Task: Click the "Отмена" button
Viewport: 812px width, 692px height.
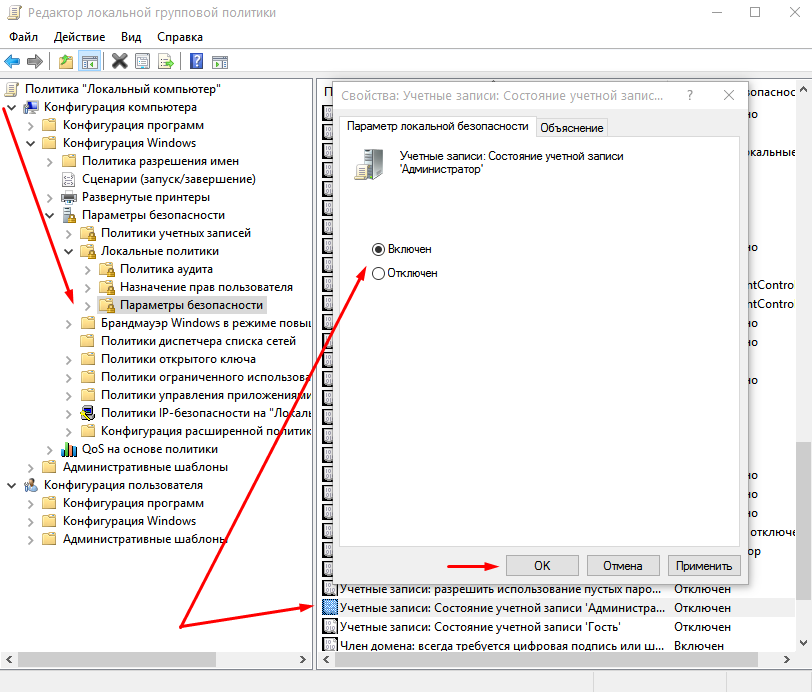Action: pos(622,565)
